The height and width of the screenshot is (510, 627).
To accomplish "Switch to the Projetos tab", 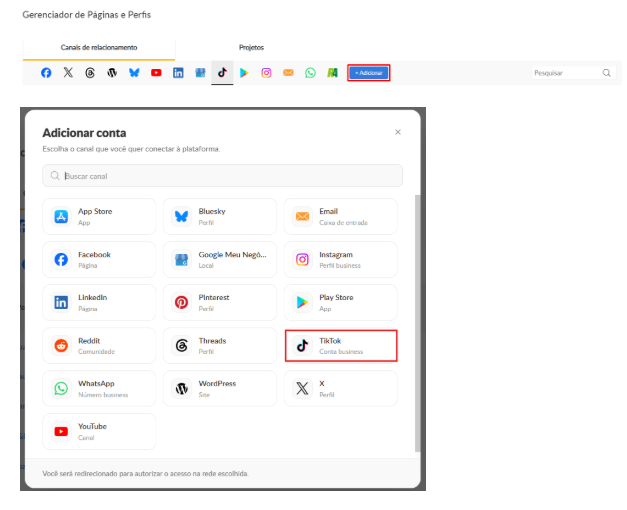I will click(252, 48).
